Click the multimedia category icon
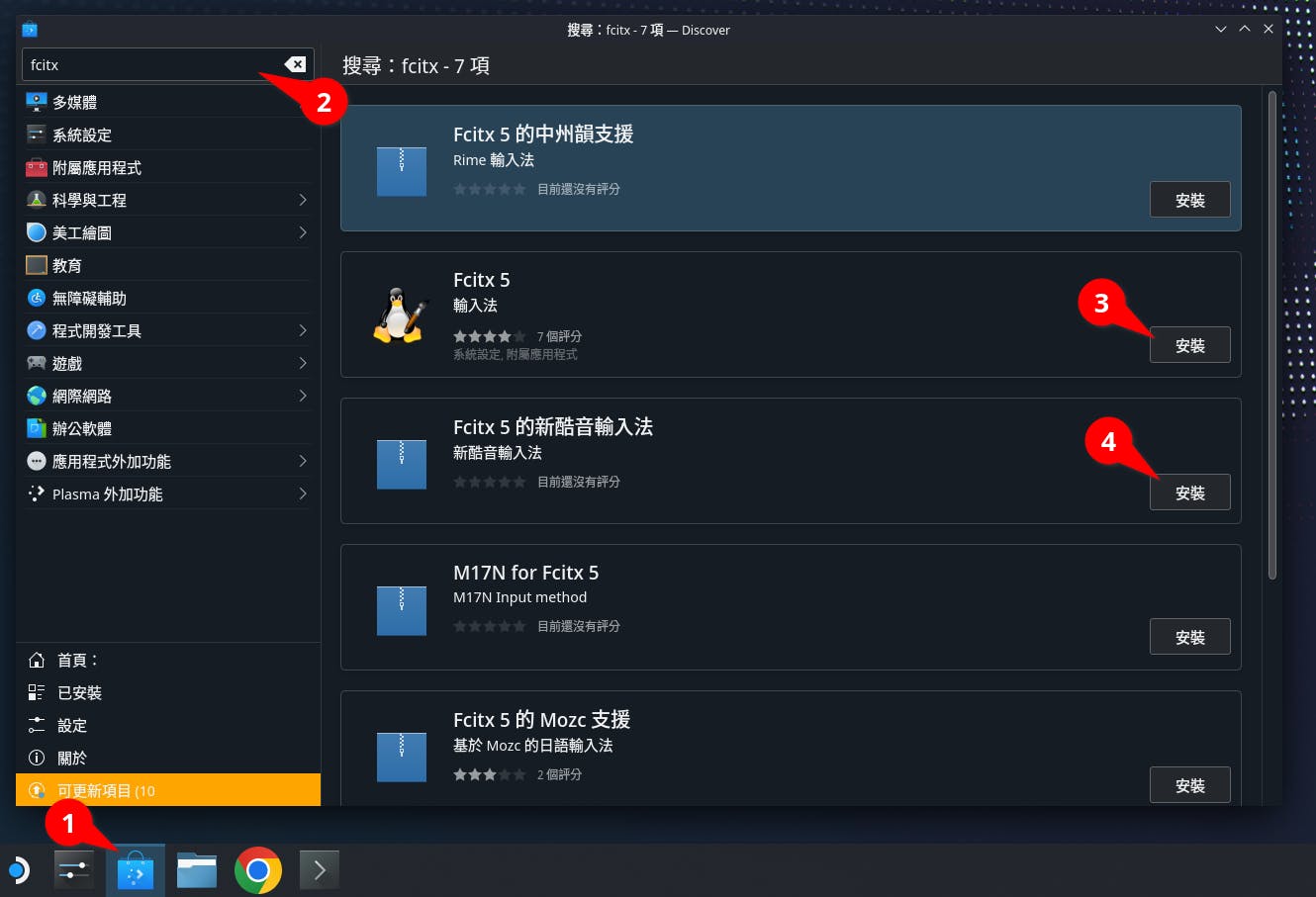The image size is (1316, 897). 37,102
